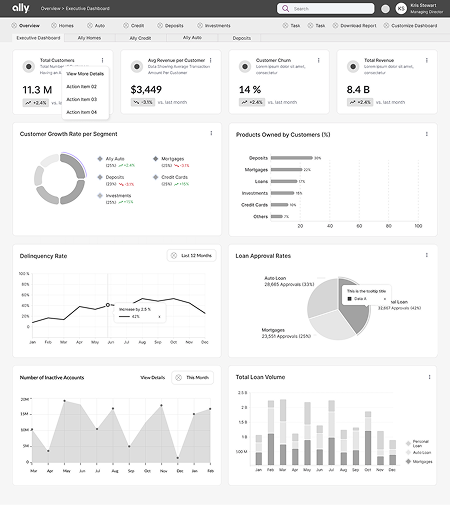Image resolution: width=450 pixels, height=505 pixels.
Task: Click the Avg Revenue card circle icon
Action: coord(137,67)
